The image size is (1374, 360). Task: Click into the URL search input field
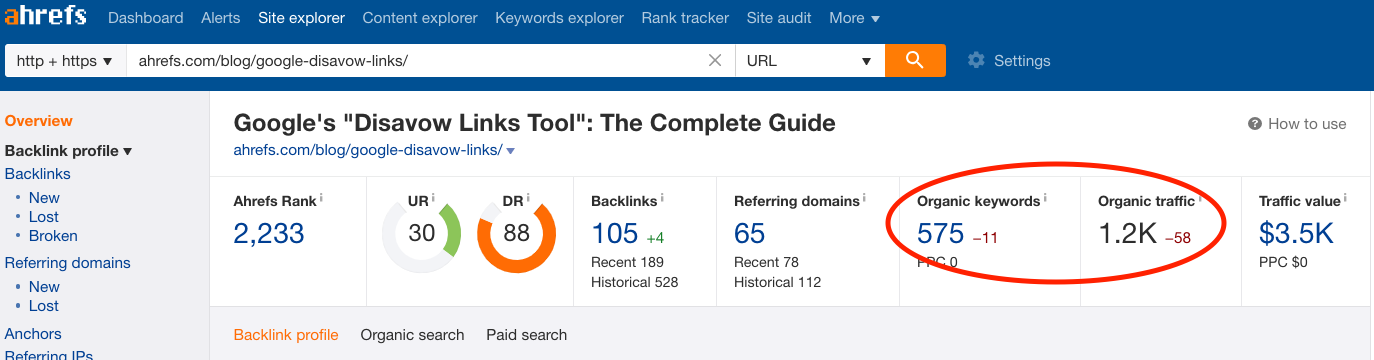click(x=415, y=60)
